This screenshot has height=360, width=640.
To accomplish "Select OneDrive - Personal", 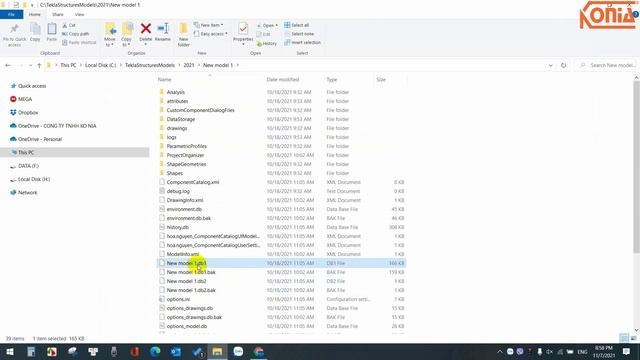I will tap(40, 139).
